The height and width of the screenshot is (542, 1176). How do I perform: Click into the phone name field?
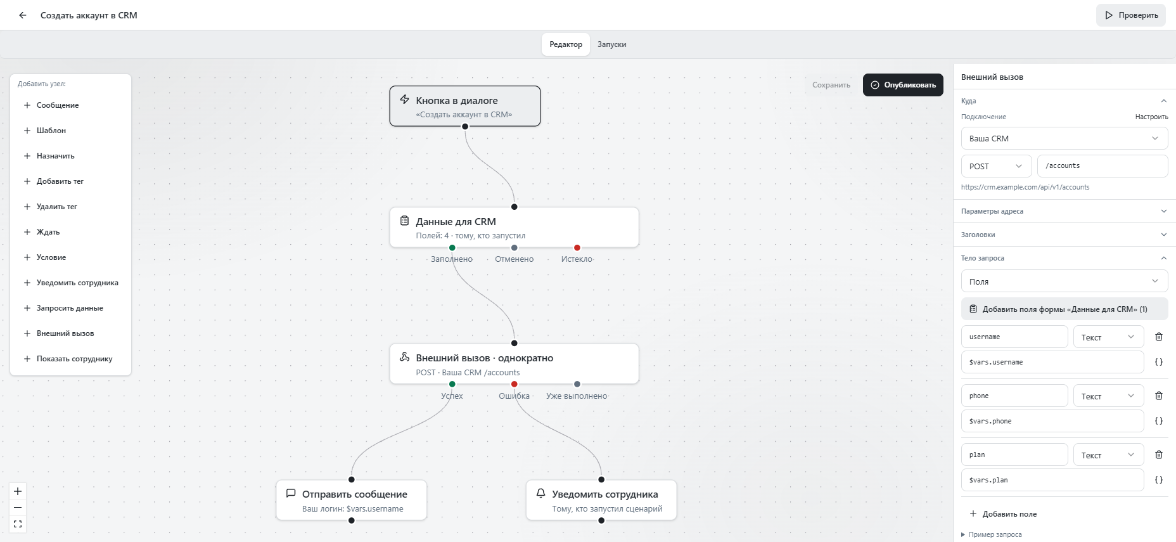[x=1015, y=396]
